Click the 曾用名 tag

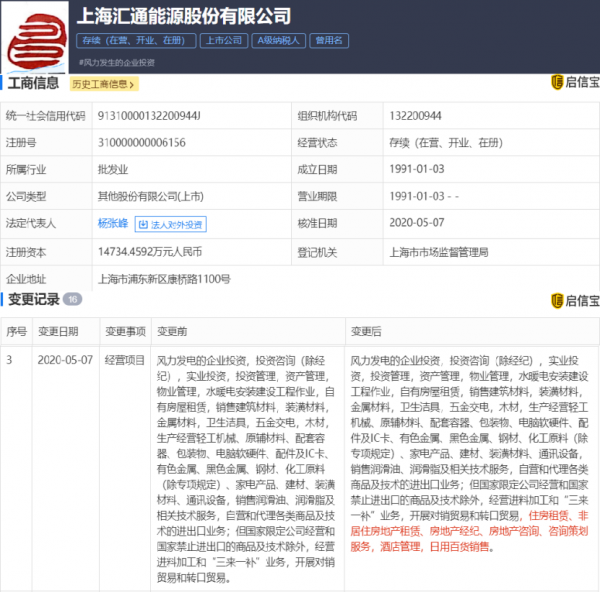click(329, 41)
